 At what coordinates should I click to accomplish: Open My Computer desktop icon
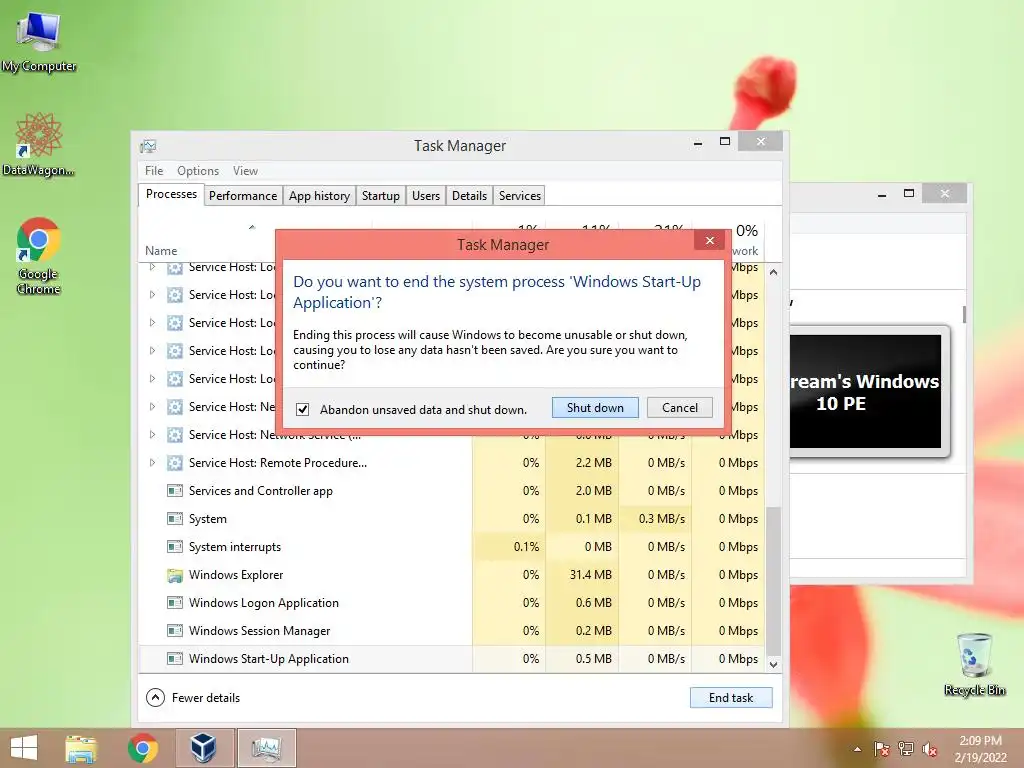coord(39,40)
